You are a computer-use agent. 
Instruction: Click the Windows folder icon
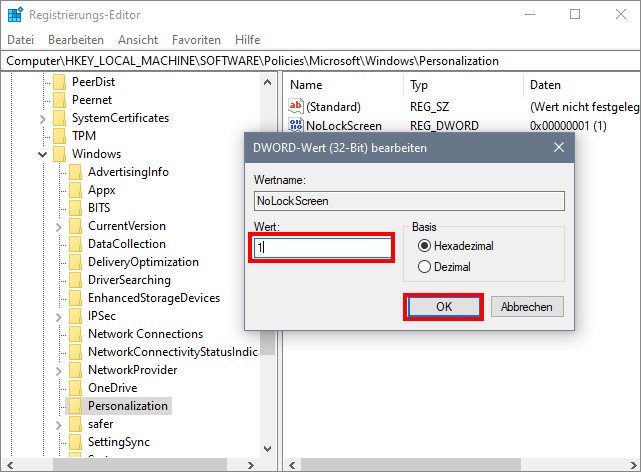pos(60,154)
